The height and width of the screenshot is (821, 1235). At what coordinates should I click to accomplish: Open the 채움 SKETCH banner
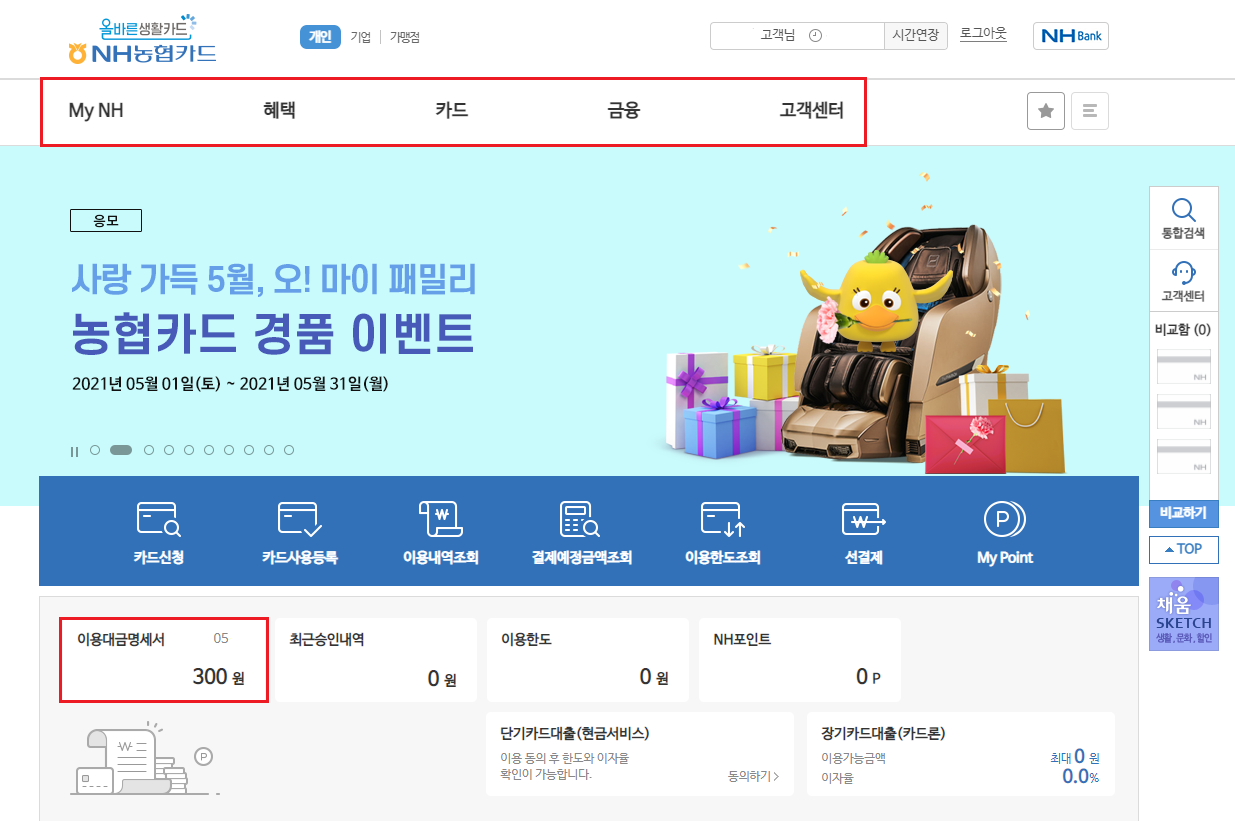pyautogui.click(x=1184, y=614)
